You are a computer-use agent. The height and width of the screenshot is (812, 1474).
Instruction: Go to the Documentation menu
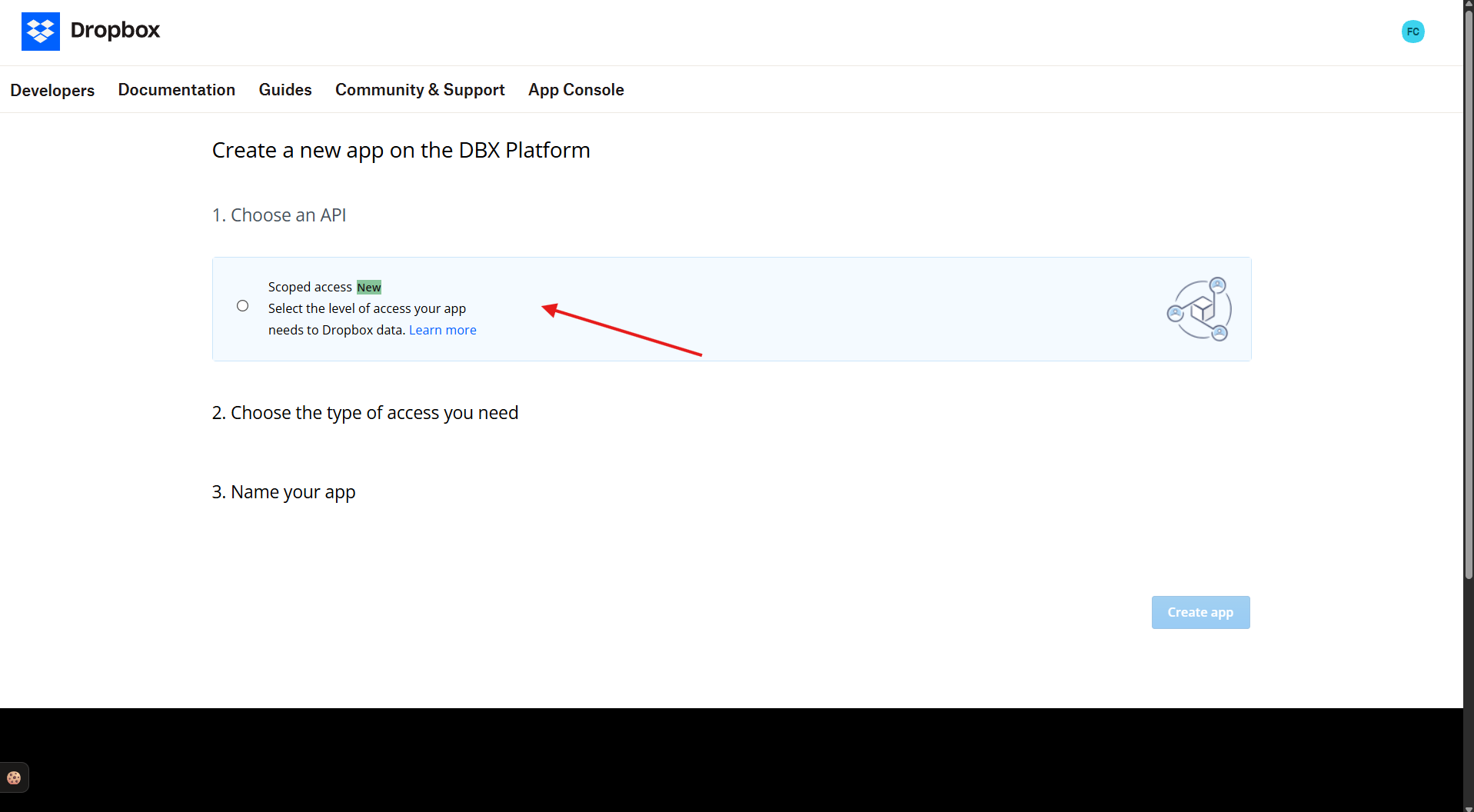(176, 90)
